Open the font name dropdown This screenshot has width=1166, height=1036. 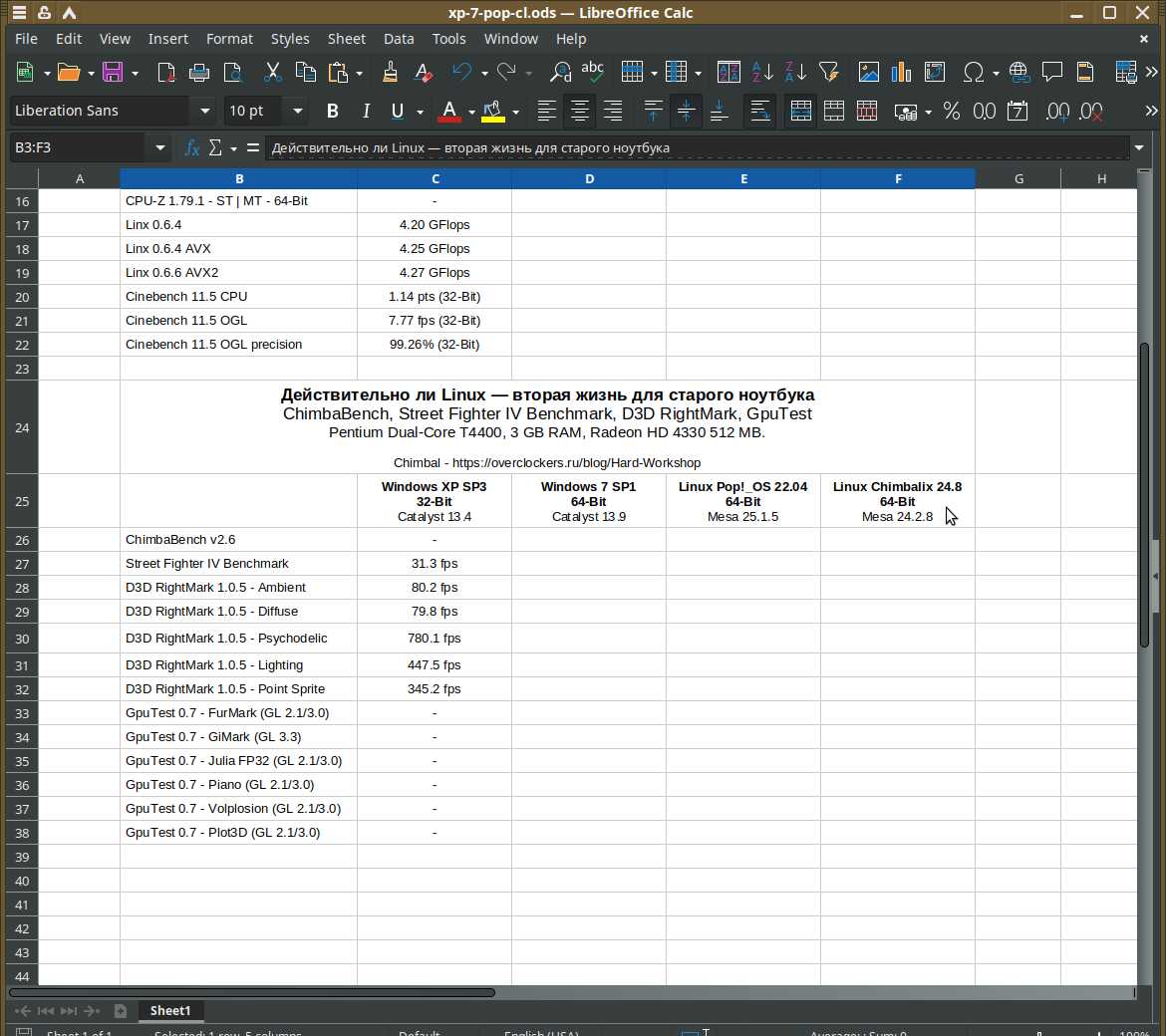click(205, 111)
